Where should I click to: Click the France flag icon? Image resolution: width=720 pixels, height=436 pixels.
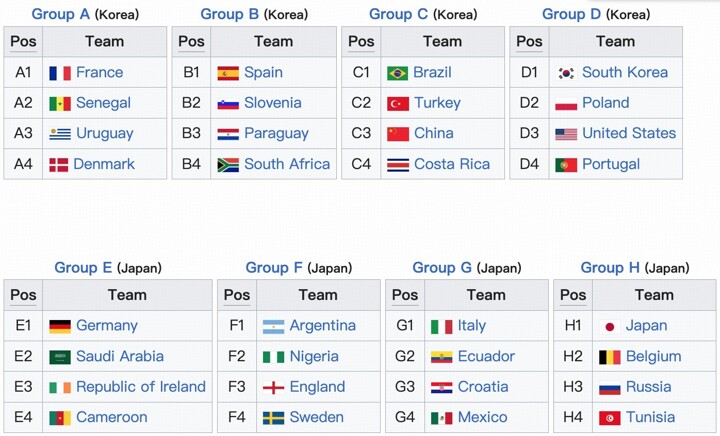(x=59, y=73)
